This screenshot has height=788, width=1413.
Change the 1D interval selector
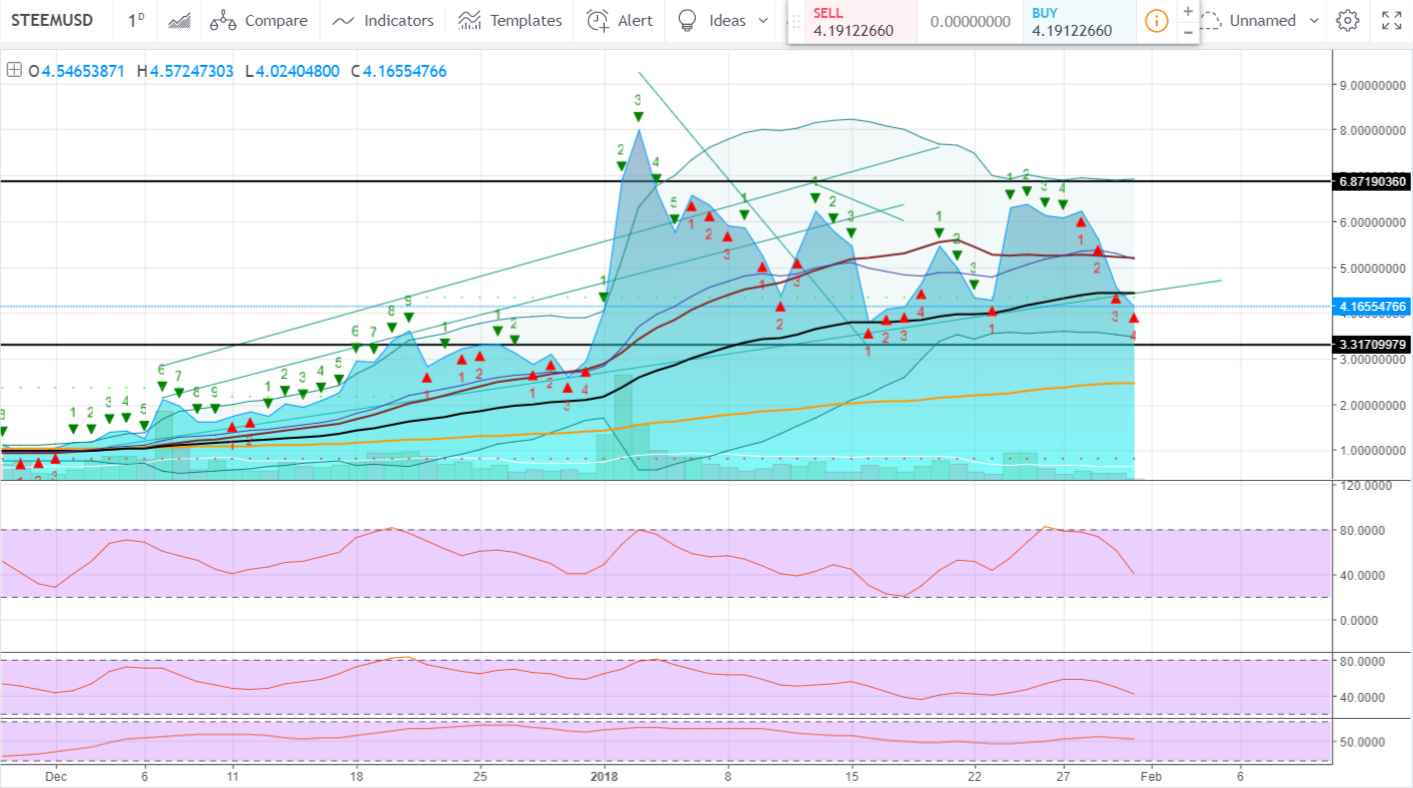(x=136, y=20)
